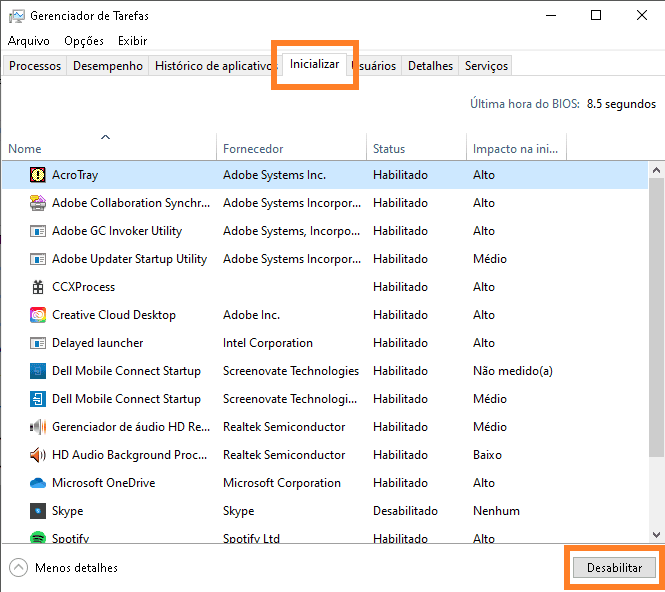The height and width of the screenshot is (592, 665).
Task: Click the Desabilitado status of Skype
Action: (405, 511)
